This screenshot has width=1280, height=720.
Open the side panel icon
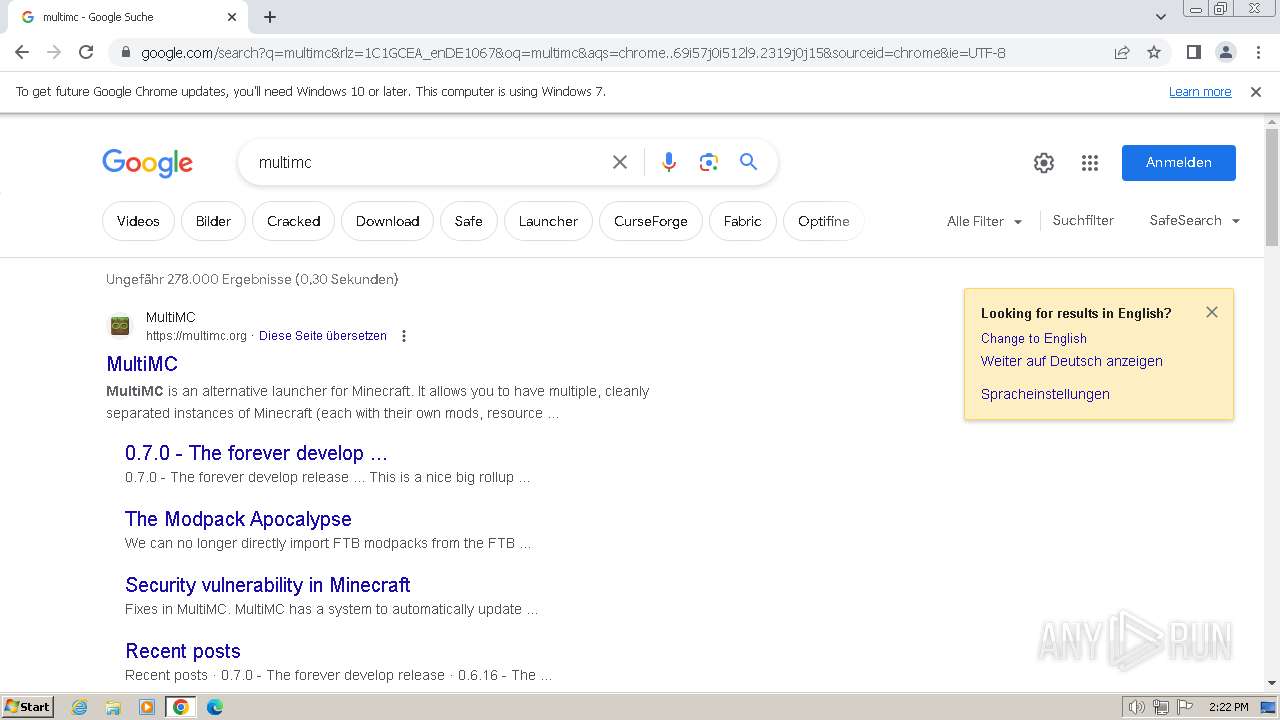[1193, 52]
